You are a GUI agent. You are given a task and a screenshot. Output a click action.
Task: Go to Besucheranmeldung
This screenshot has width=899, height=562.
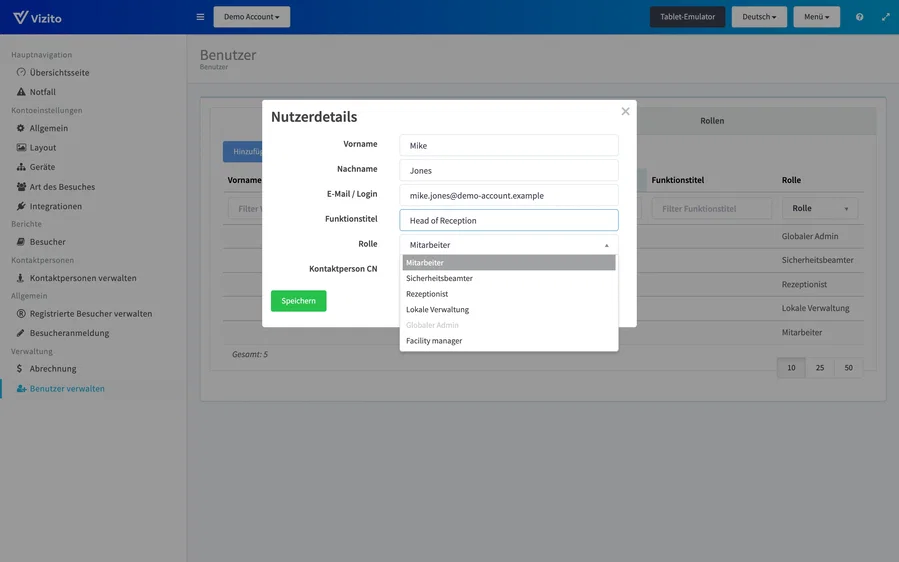(x=69, y=333)
